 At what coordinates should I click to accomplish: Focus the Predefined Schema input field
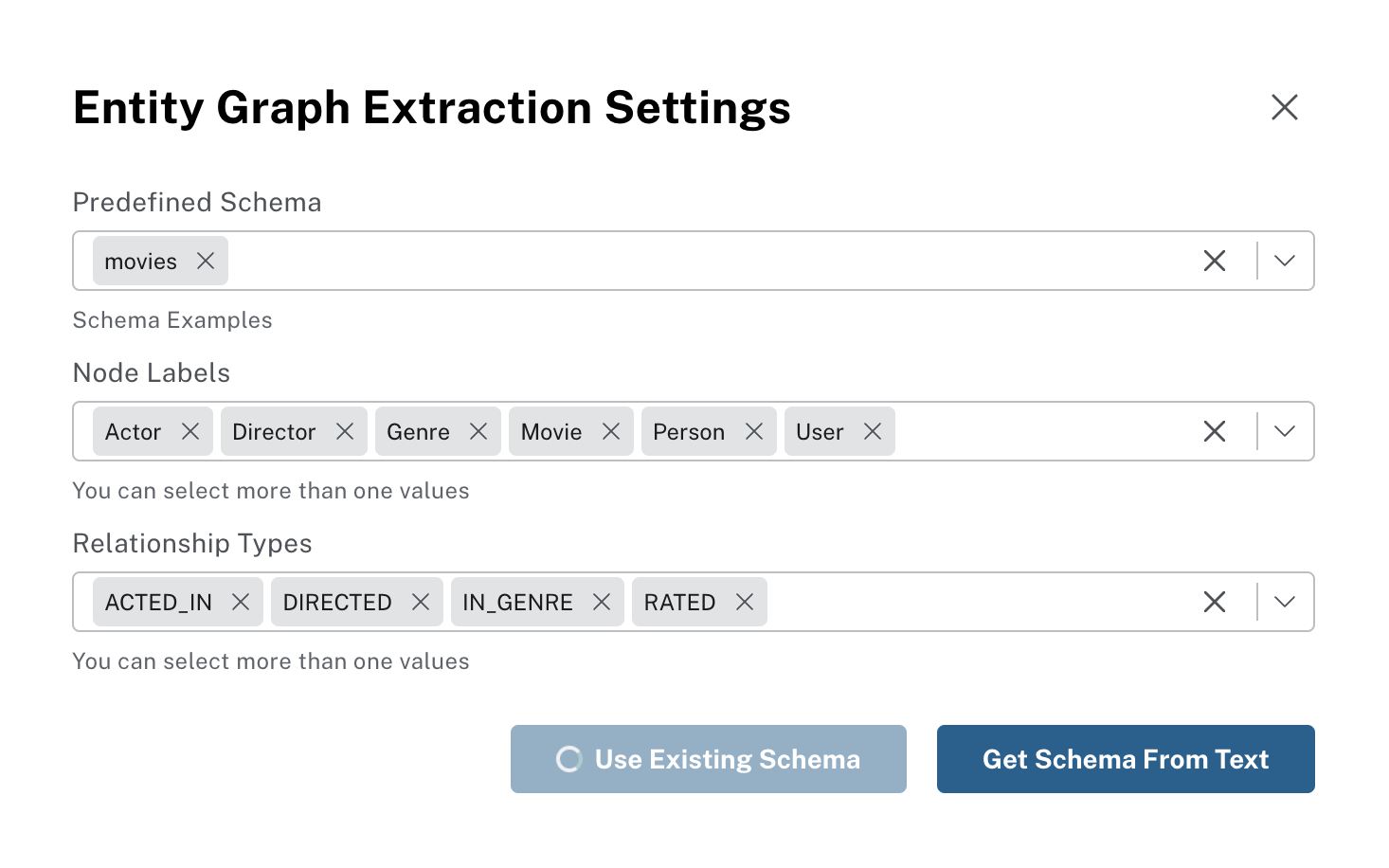click(x=694, y=261)
